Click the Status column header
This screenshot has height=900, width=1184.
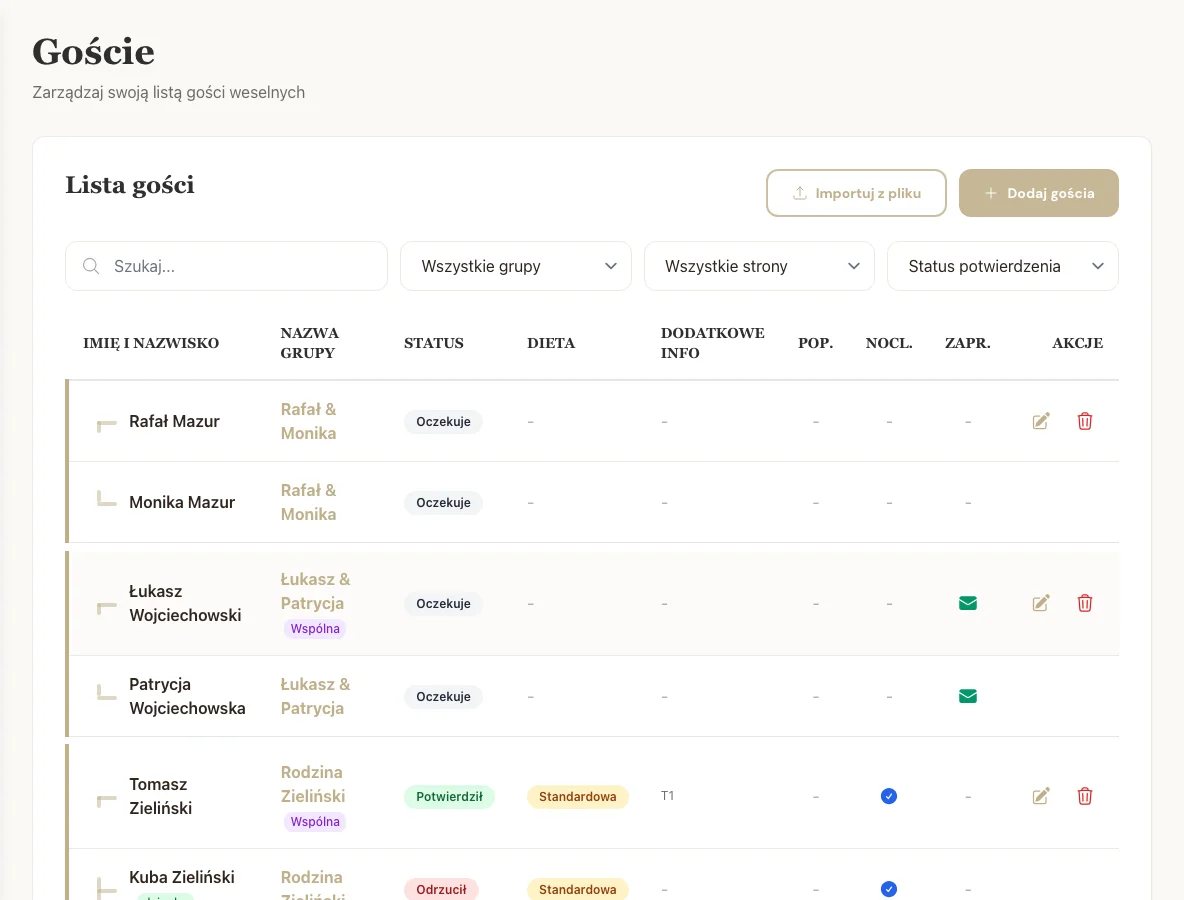[x=434, y=343]
